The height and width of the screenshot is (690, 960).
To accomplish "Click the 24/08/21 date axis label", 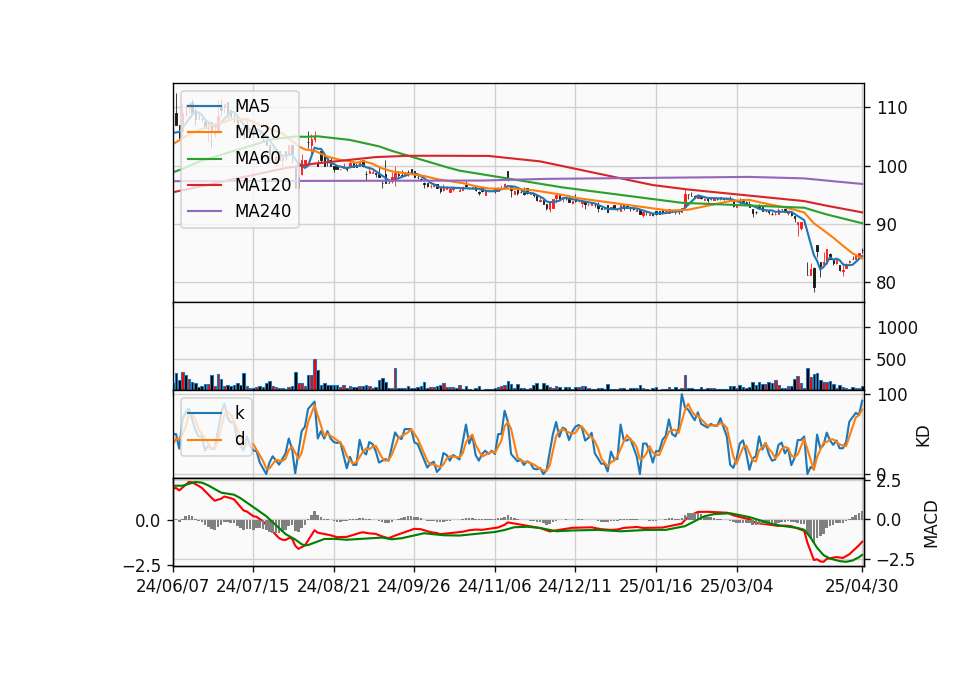I will pyautogui.click(x=334, y=586).
